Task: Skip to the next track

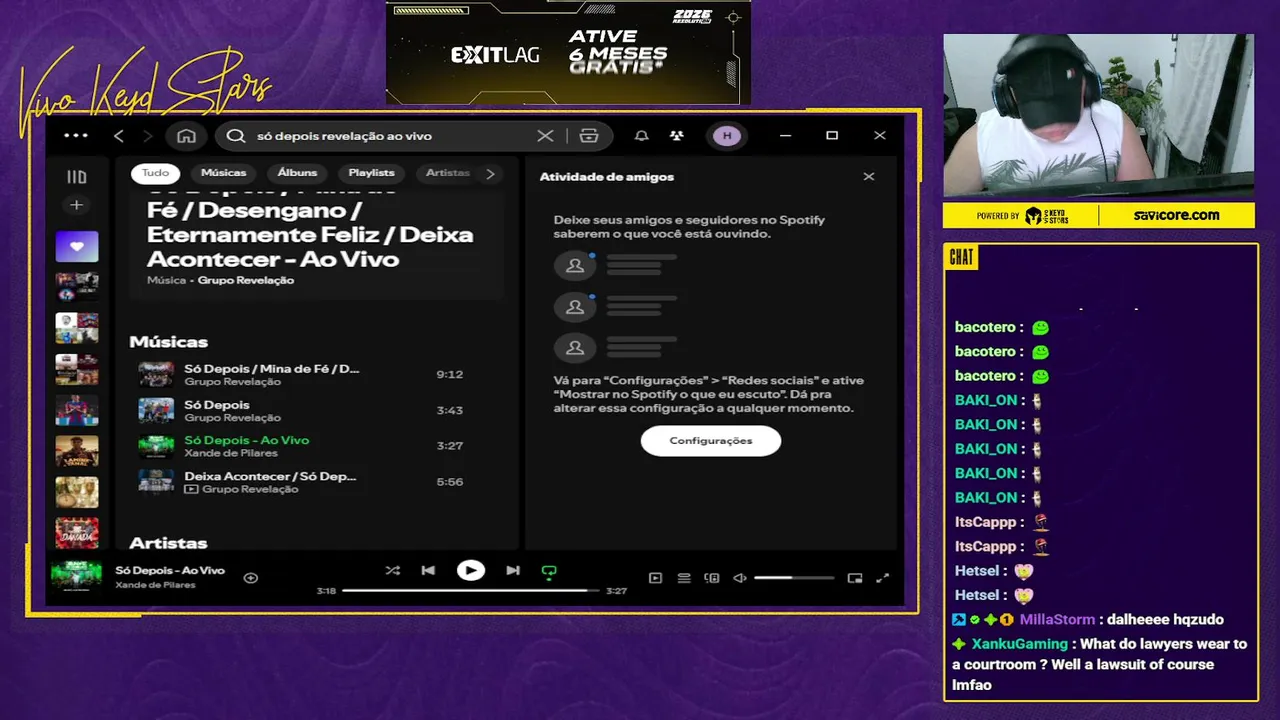Action: point(513,571)
